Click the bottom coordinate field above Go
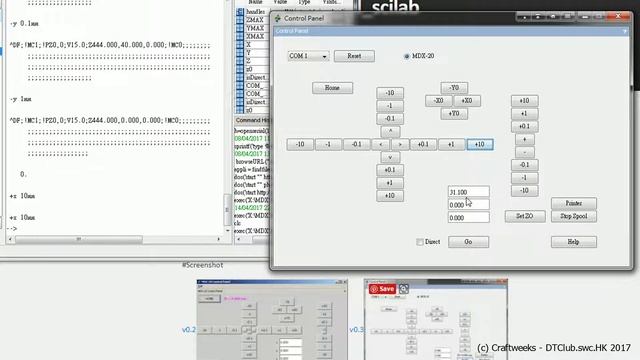The width and height of the screenshot is (640, 360). 469,218
